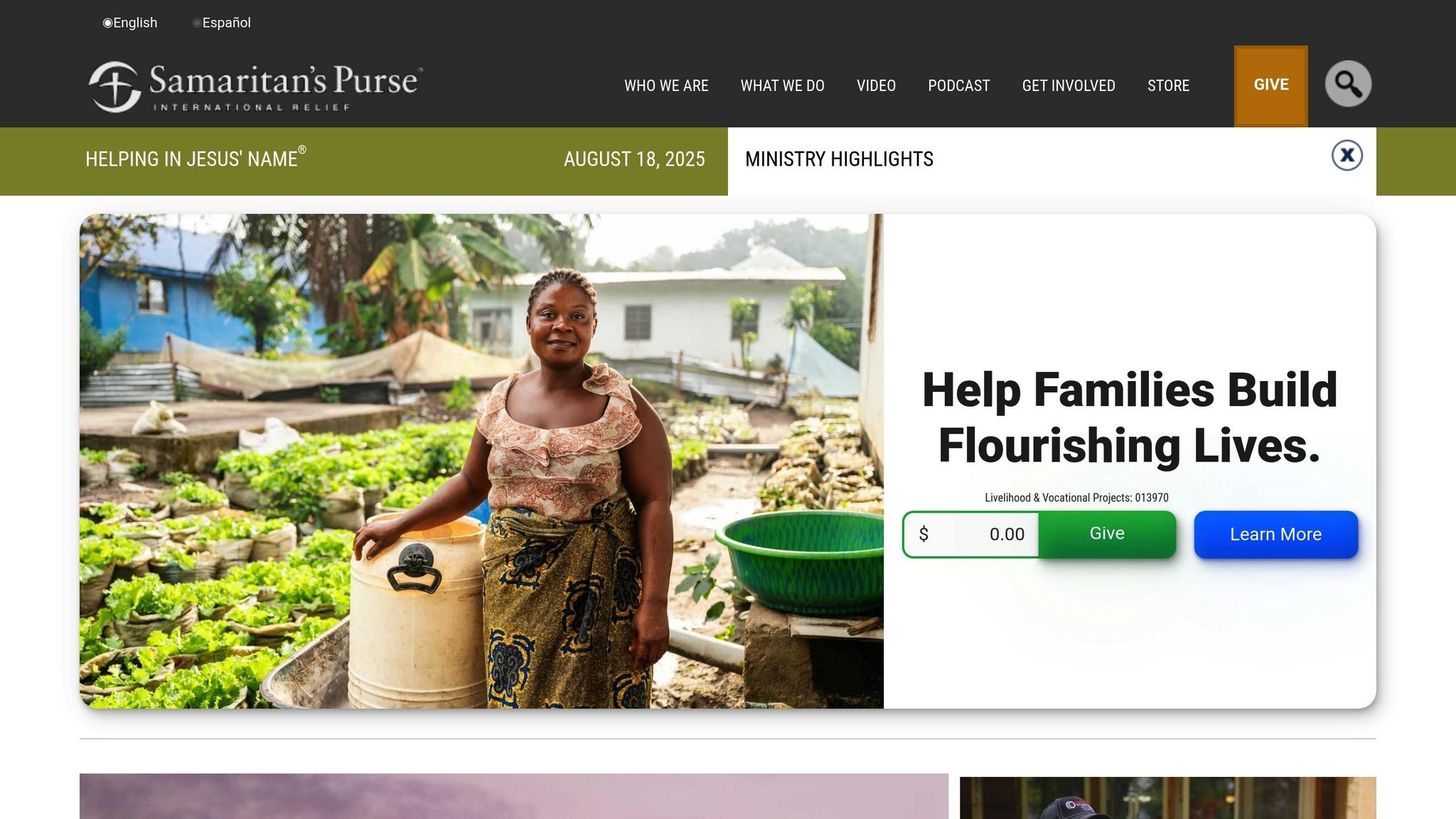Click the Samaritan's Purse cross logo
This screenshot has height=819, width=1456.
[x=115, y=87]
